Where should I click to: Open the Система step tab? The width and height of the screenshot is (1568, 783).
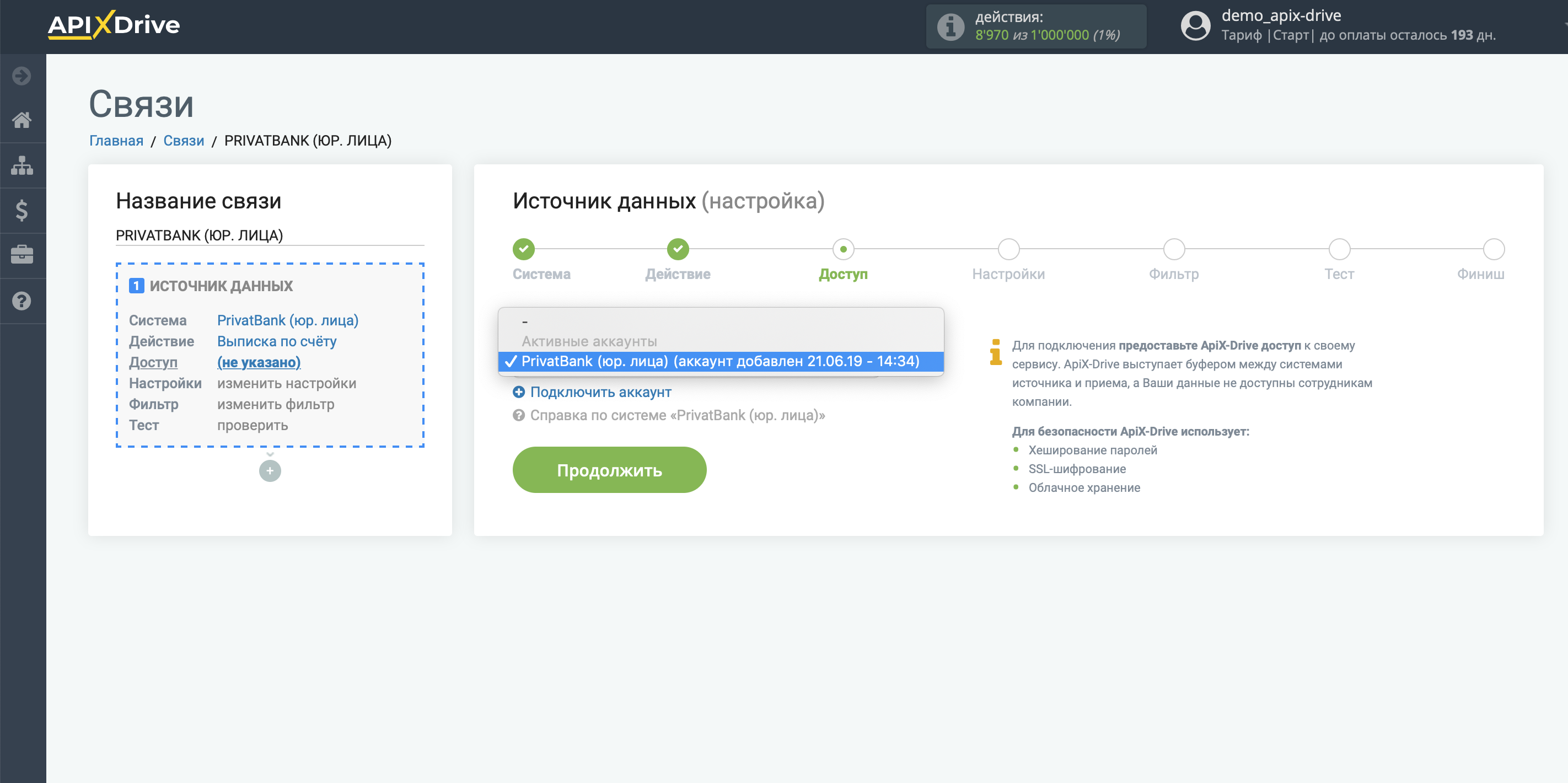tap(541, 274)
